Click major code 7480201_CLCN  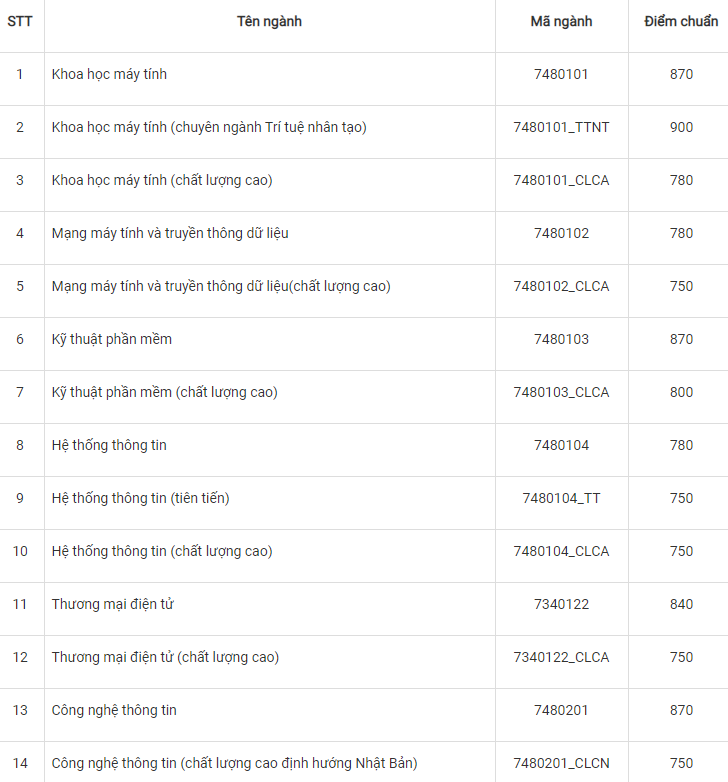click(561, 764)
